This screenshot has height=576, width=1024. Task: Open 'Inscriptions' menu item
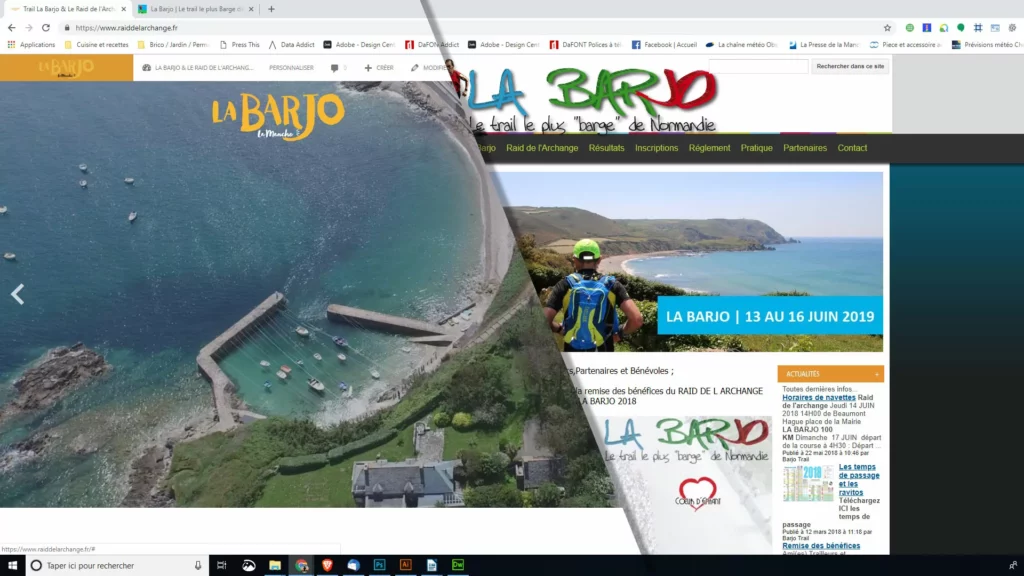pyautogui.click(x=656, y=148)
